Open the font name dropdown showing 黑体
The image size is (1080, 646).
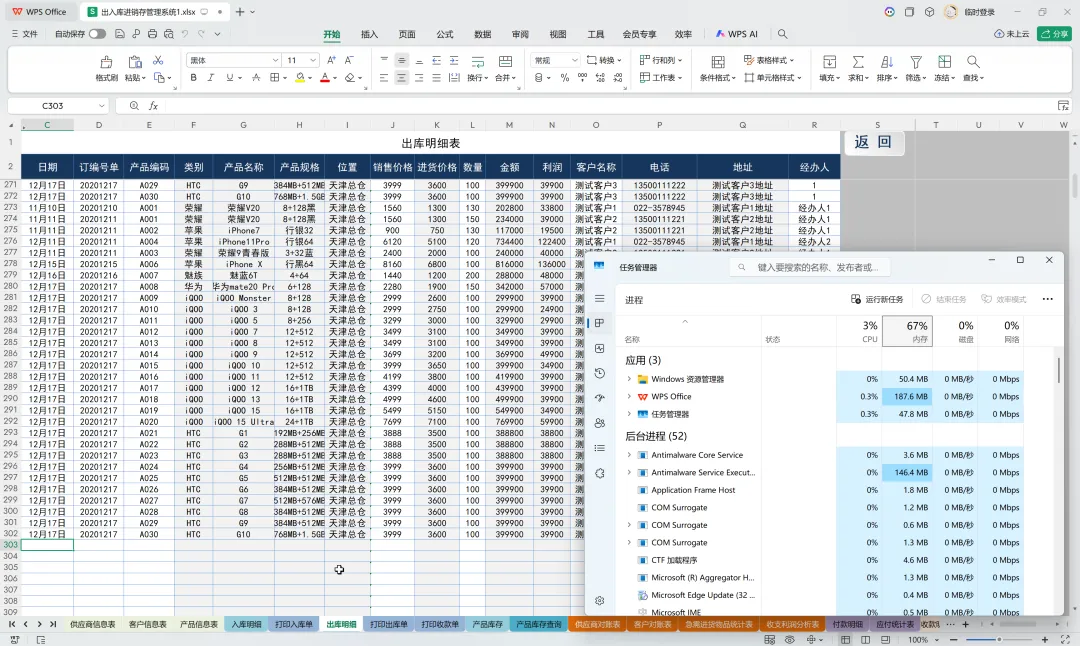[x=233, y=60]
